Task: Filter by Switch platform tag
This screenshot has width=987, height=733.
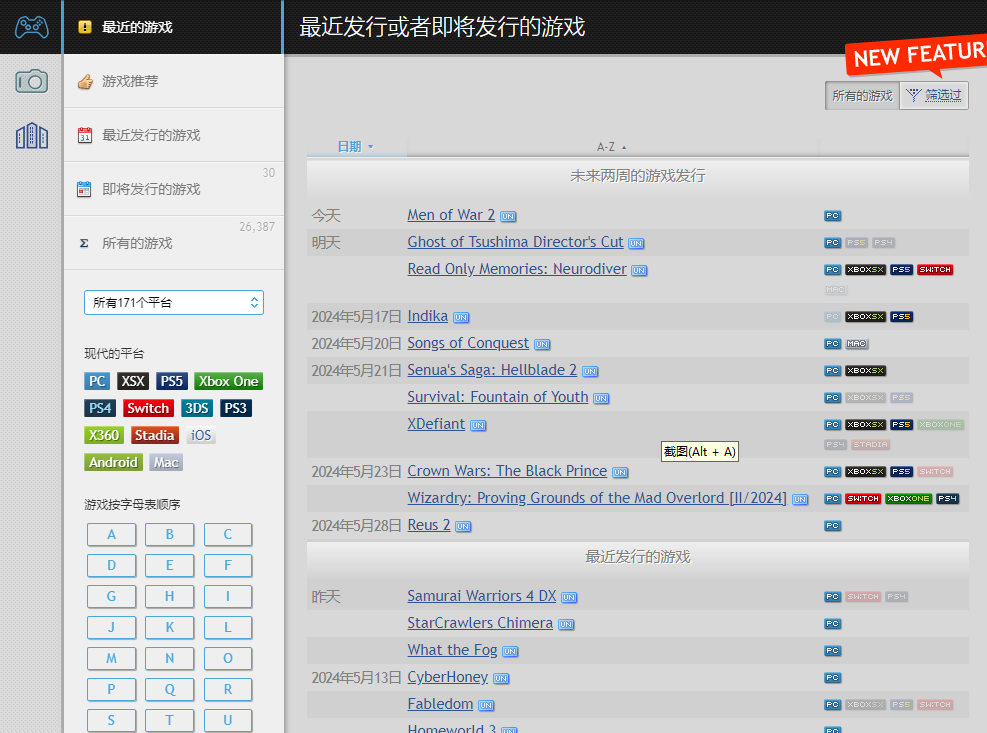Action: point(148,408)
